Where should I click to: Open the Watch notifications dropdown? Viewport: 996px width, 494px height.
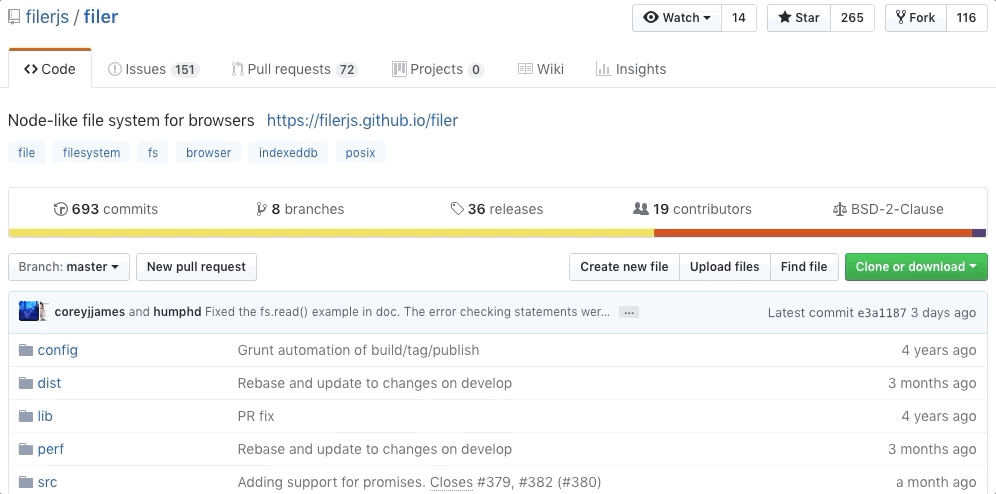[677, 18]
